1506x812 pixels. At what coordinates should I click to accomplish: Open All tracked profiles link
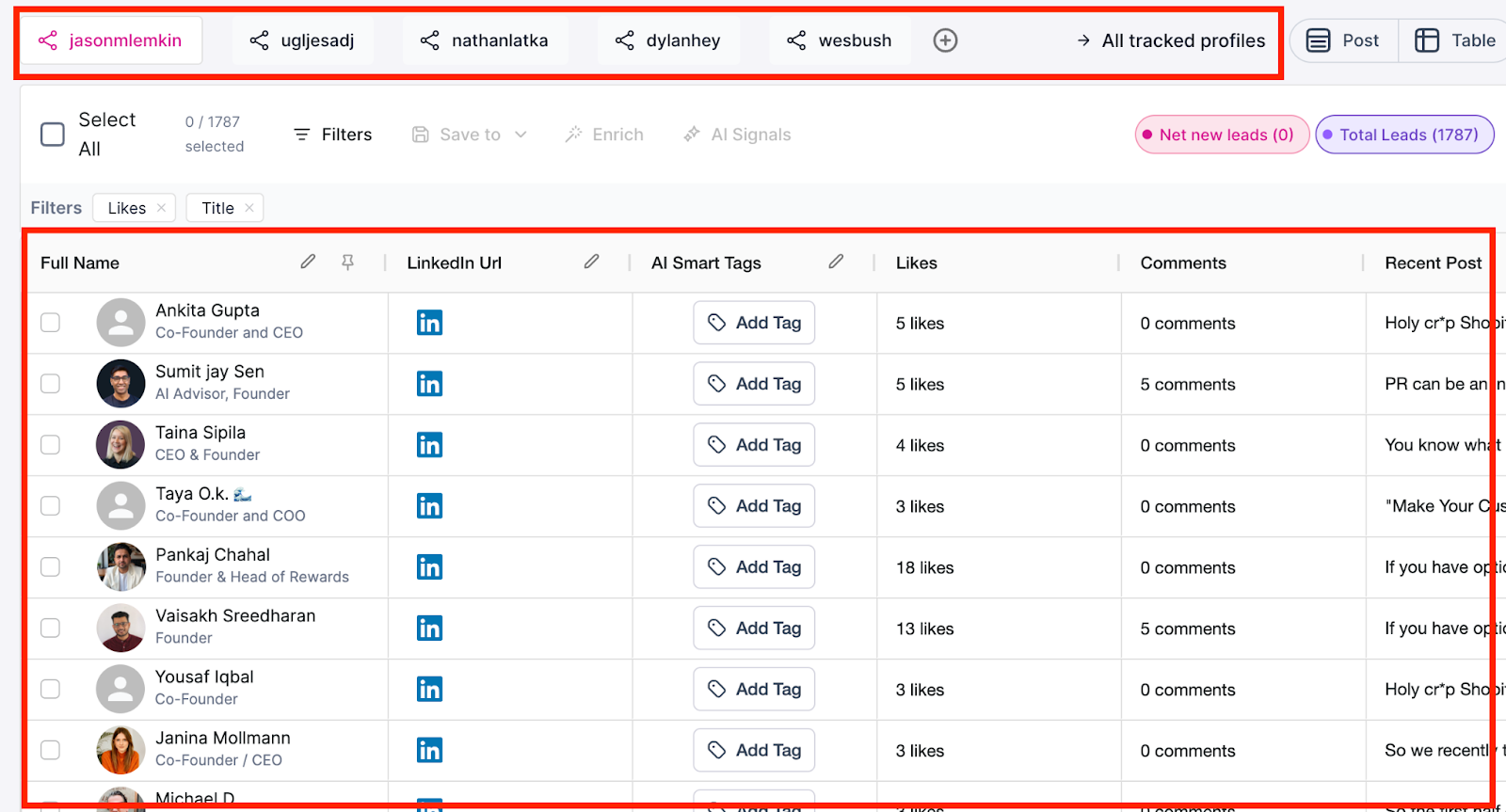[x=1171, y=40]
